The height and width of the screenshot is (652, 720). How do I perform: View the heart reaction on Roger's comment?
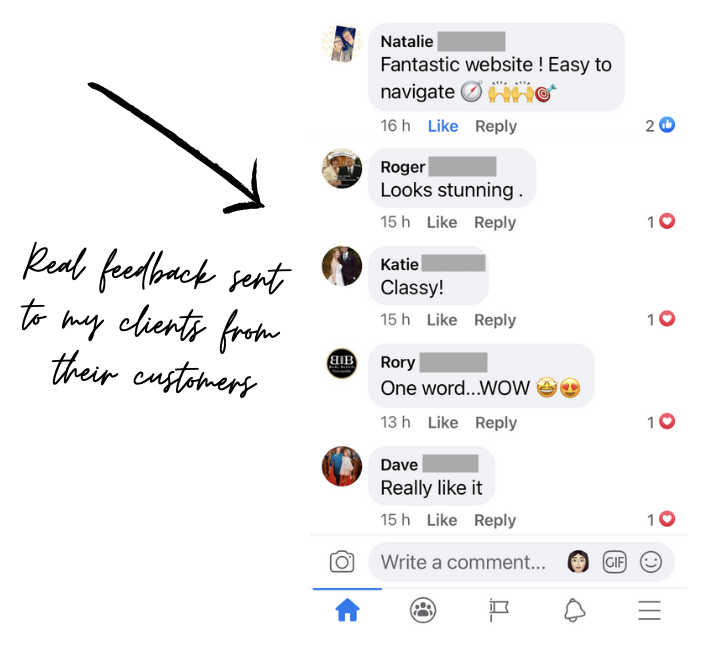[661, 222]
